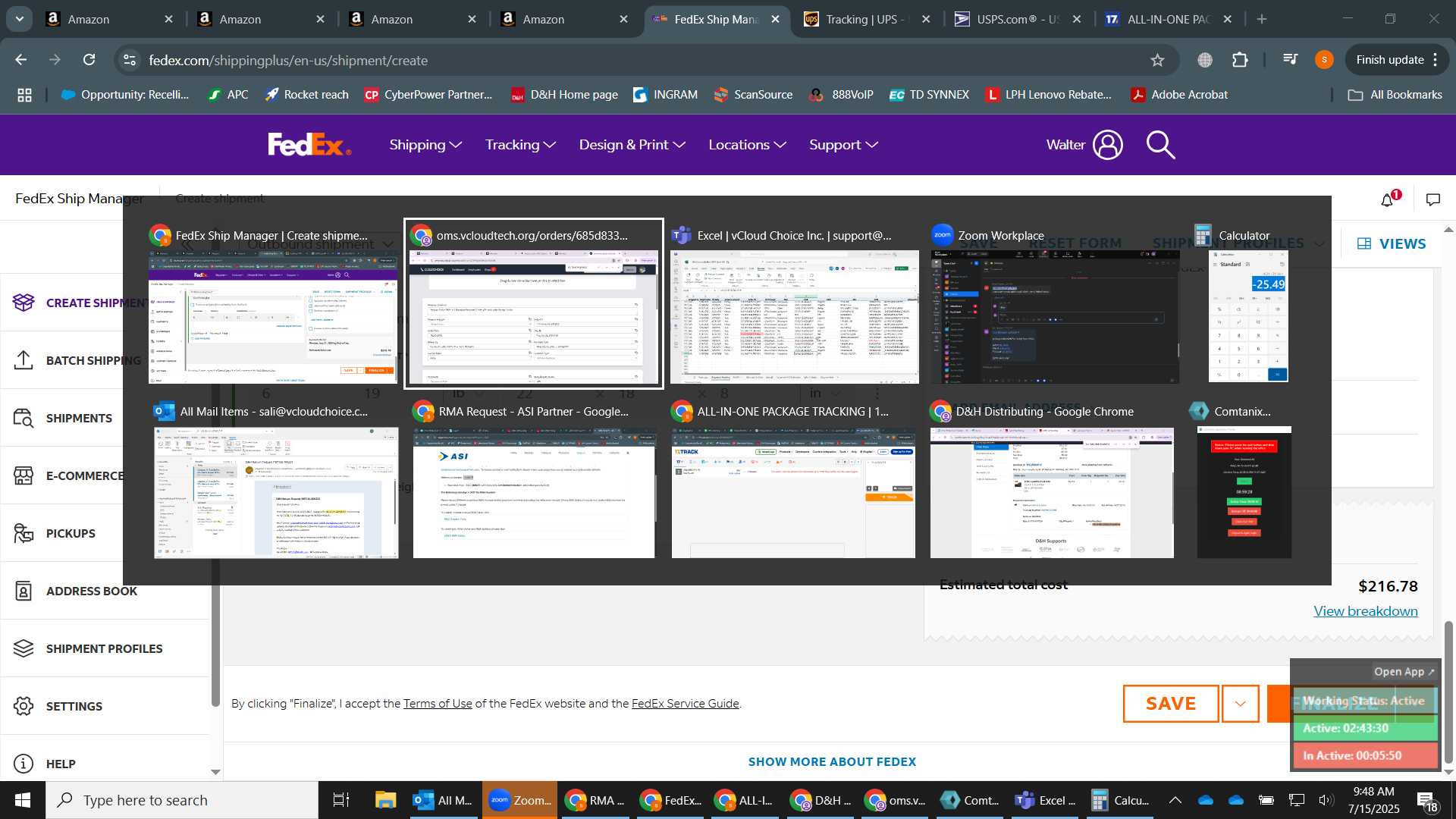The width and height of the screenshot is (1456, 819).
Task: Click the Windows taskbar search box
Action: point(182,800)
